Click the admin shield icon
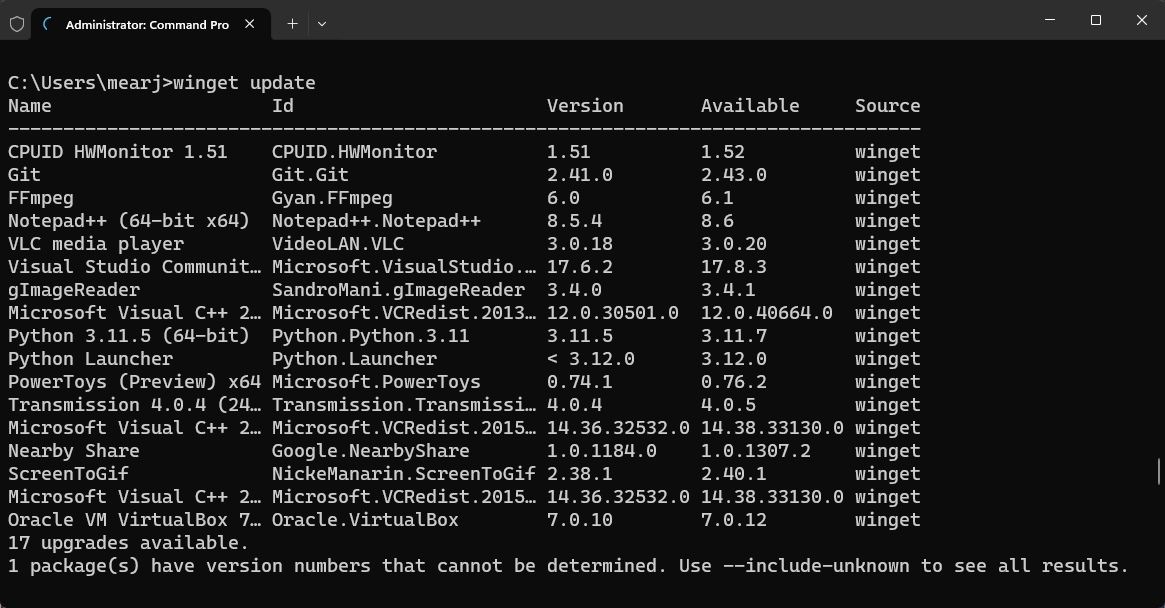1165x608 pixels. 16,23
